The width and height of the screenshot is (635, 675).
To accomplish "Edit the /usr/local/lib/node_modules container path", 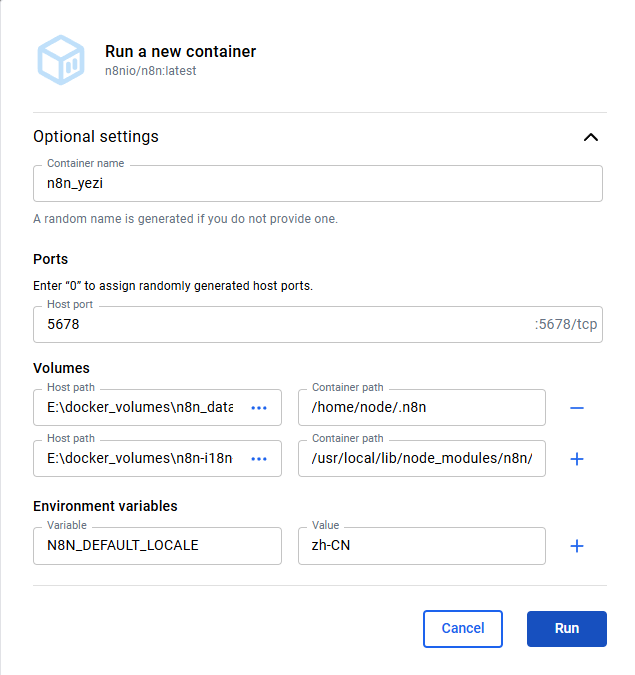I will [x=421, y=459].
